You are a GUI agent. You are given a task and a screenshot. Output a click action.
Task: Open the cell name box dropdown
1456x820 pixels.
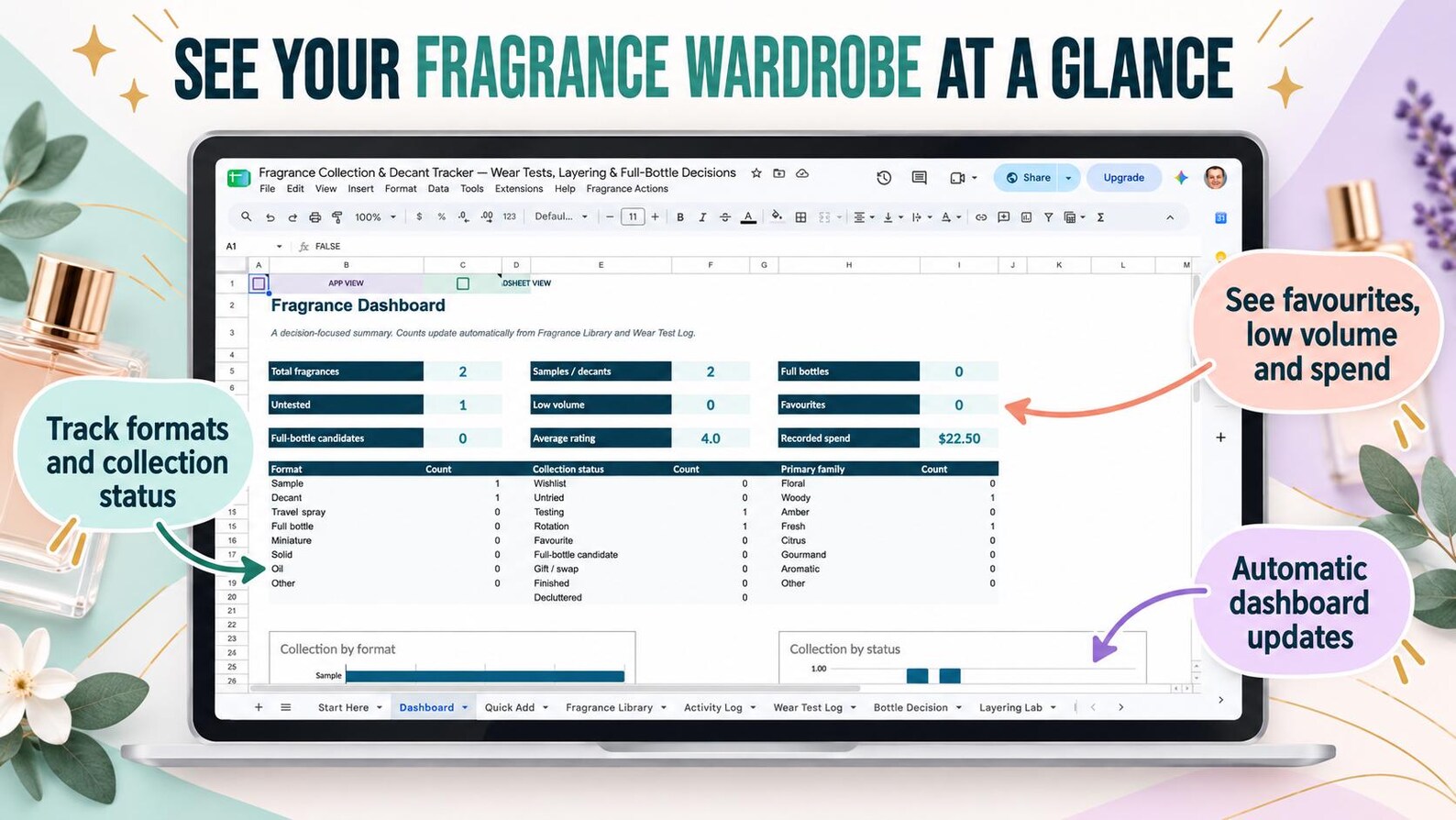coord(279,247)
